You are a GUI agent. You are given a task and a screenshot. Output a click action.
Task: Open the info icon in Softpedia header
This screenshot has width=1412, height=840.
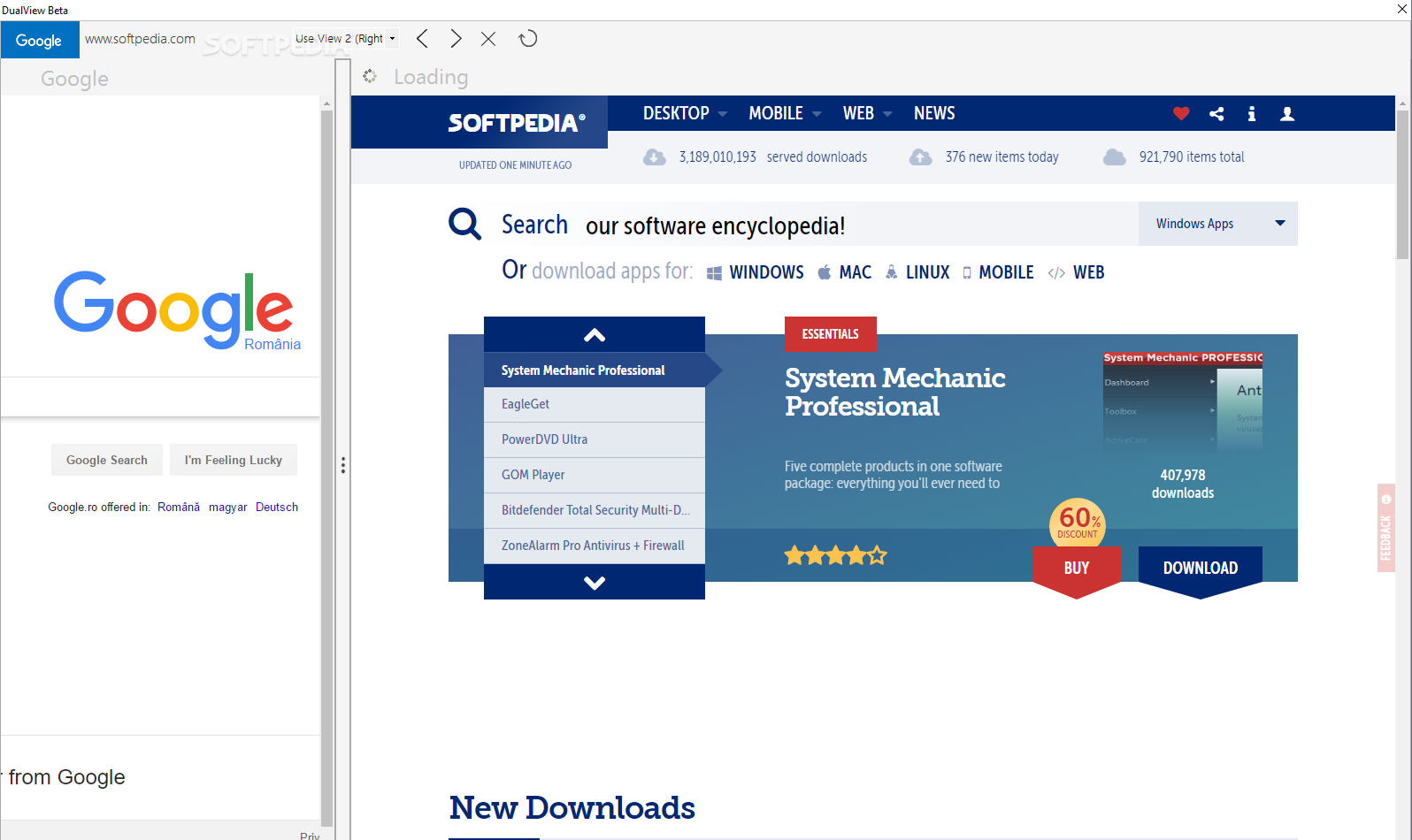pyautogui.click(x=1251, y=113)
